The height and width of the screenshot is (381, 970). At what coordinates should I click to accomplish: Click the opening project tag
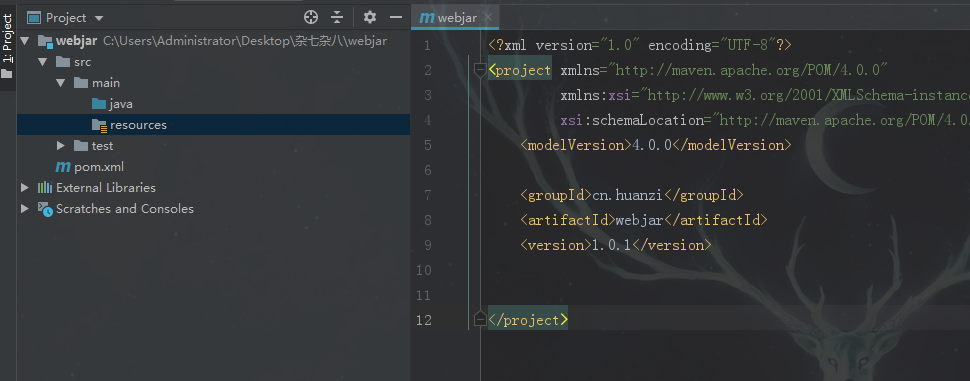pyautogui.click(x=520, y=71)
